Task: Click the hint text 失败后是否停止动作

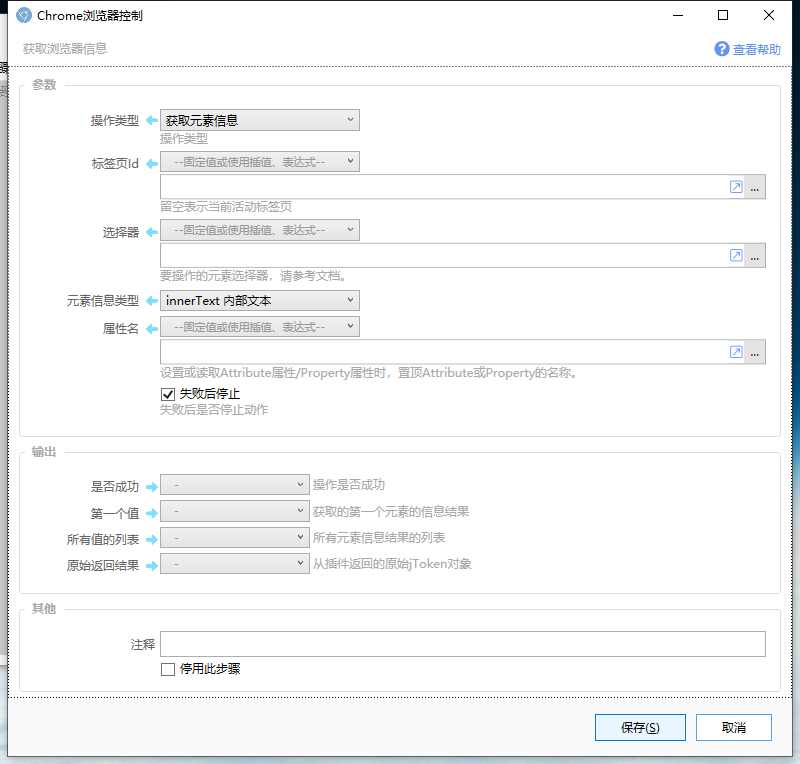Action: click(x=214, y=410)
